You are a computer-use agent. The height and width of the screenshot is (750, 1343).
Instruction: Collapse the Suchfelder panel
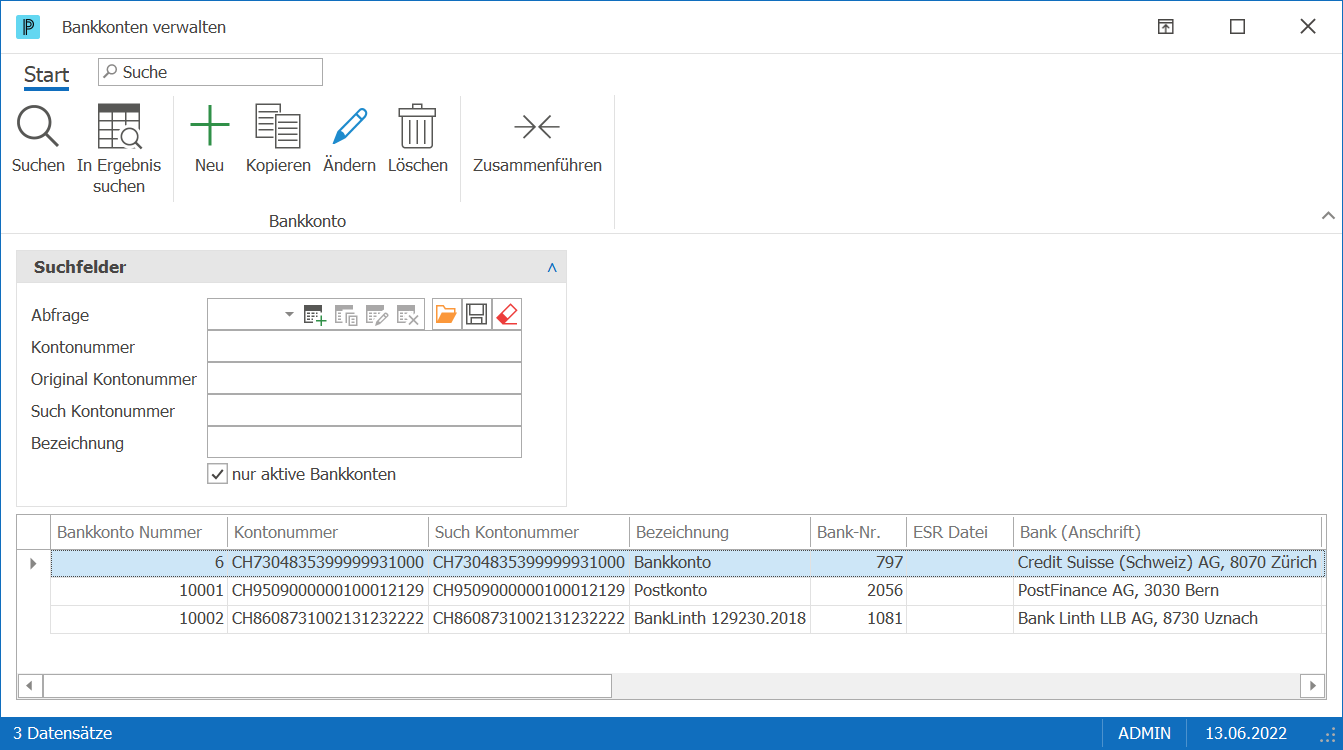[552, 268]
